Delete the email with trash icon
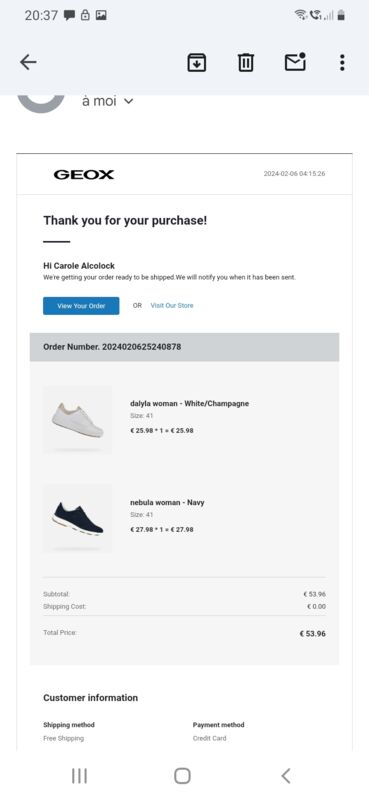Image resolution: width=369 pixels, height=800 pixels. pos(245,63)
